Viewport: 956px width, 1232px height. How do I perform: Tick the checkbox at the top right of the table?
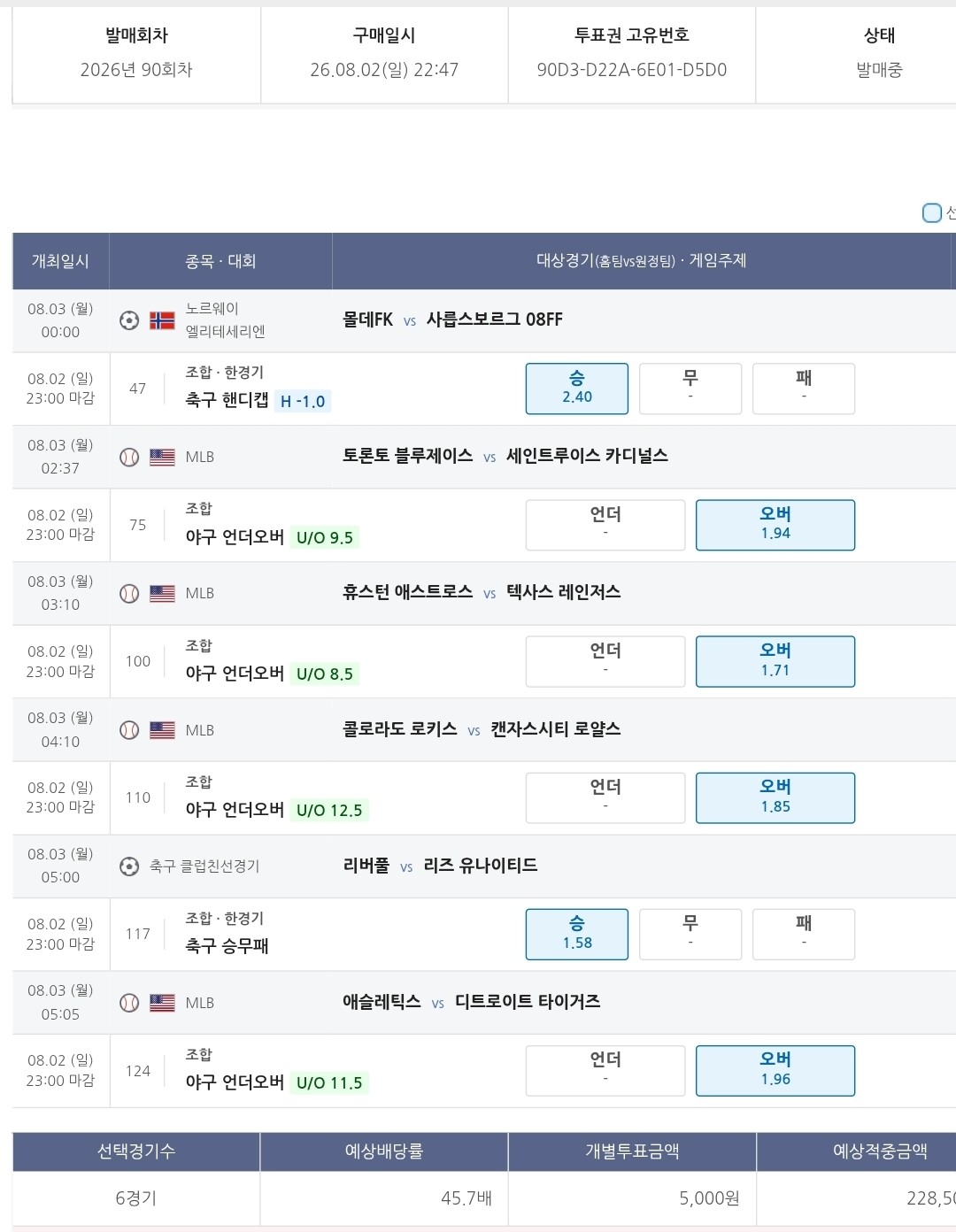(x=931, y=212)
